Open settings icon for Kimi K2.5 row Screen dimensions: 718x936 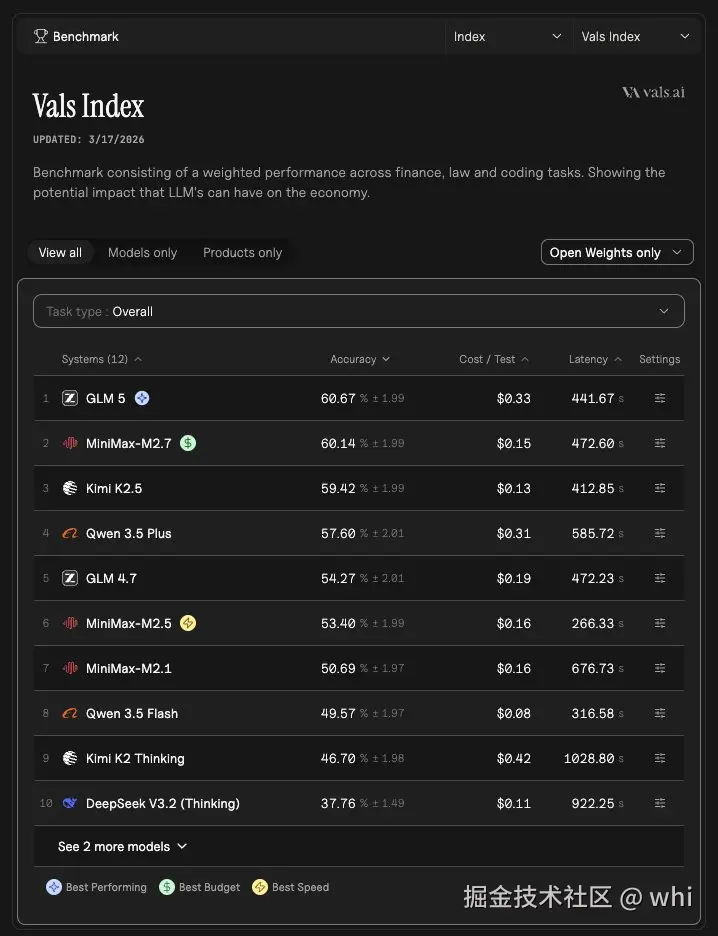pyautogui.click(x=660, y=488)
